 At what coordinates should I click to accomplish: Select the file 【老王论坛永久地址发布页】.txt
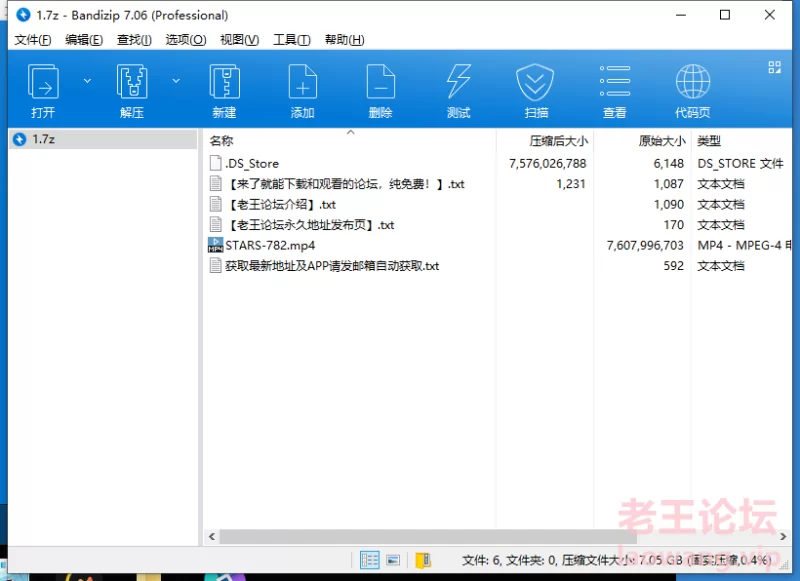point(310,225)
